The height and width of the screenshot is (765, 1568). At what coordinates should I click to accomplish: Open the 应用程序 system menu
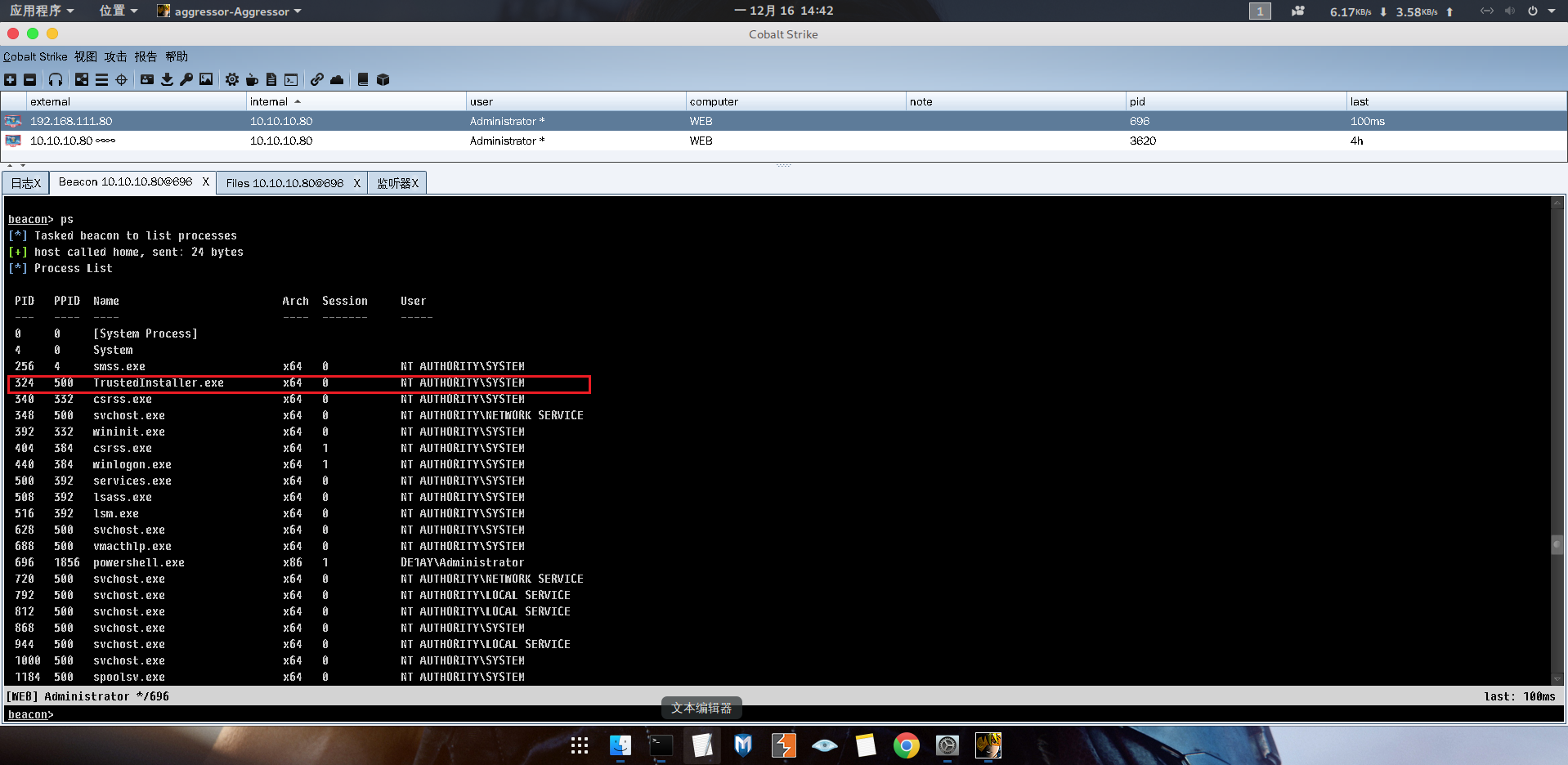42,11
